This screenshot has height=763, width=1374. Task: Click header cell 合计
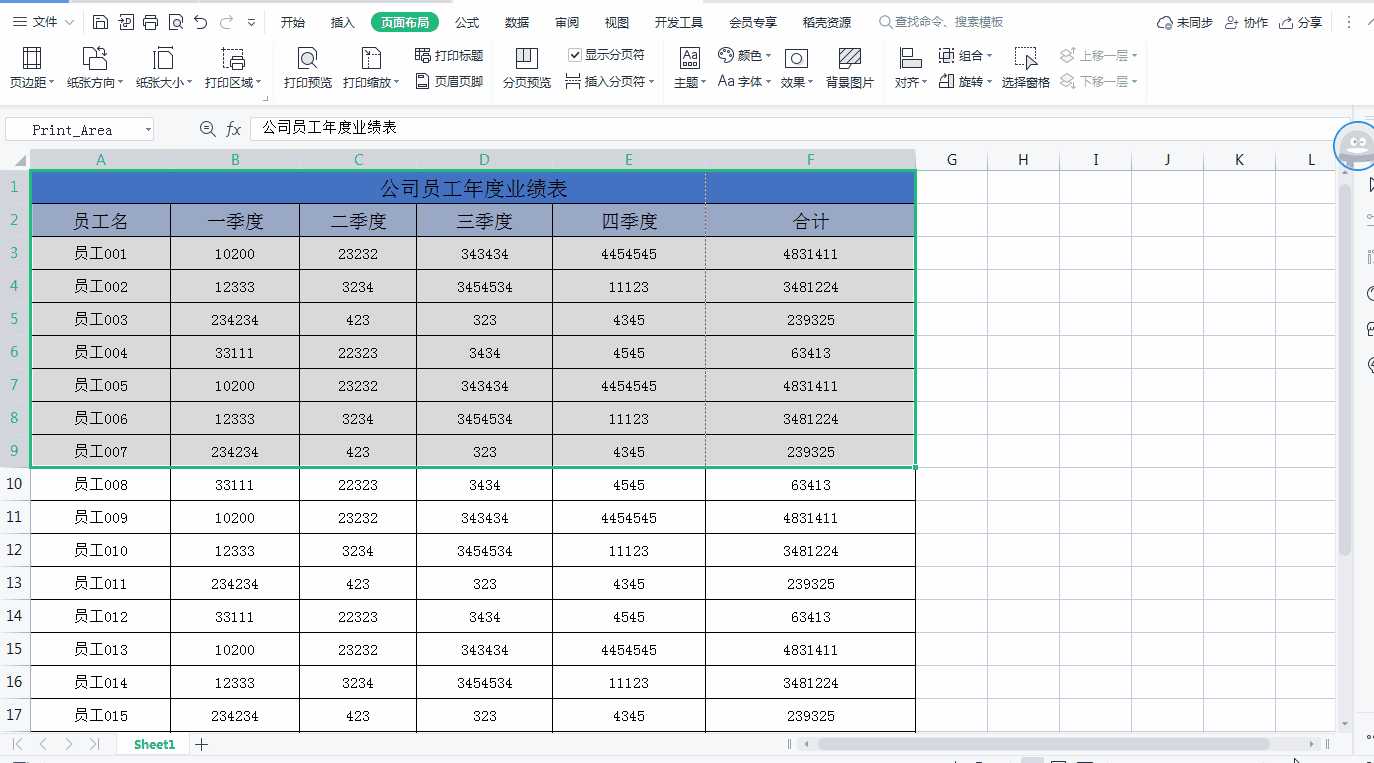[x=810, y=221]
